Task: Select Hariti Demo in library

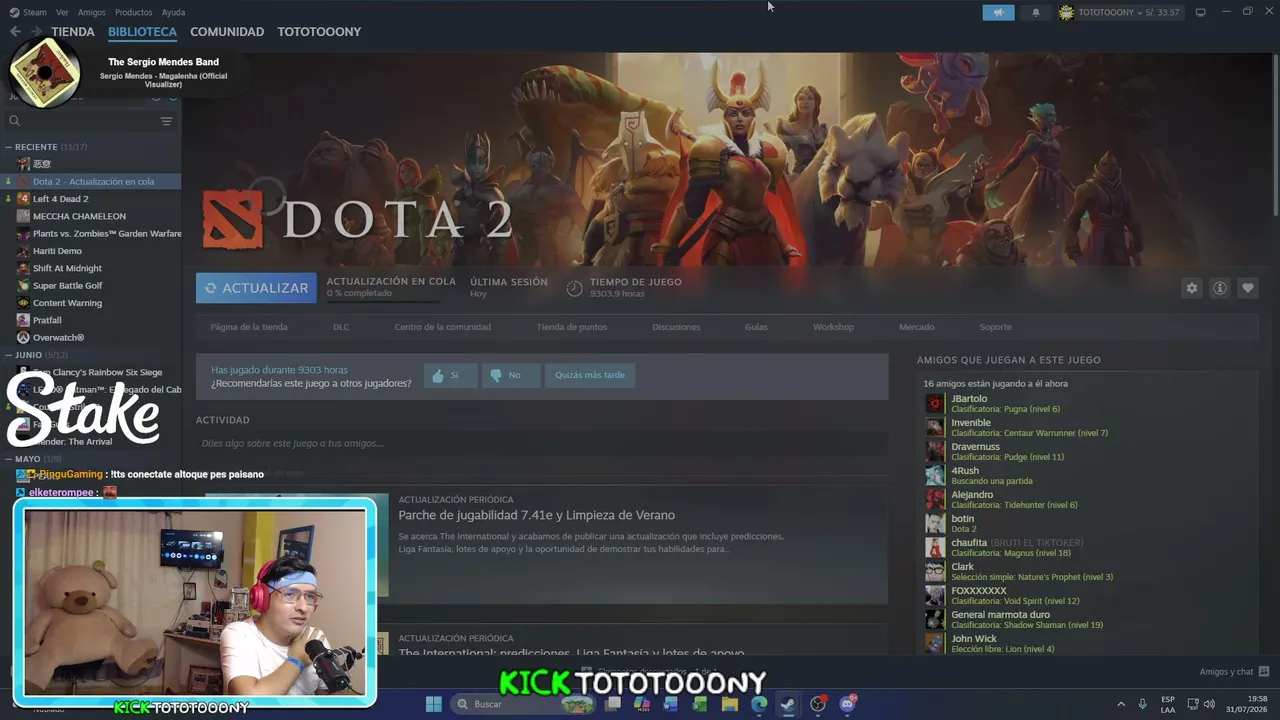Action: (93, 251)
